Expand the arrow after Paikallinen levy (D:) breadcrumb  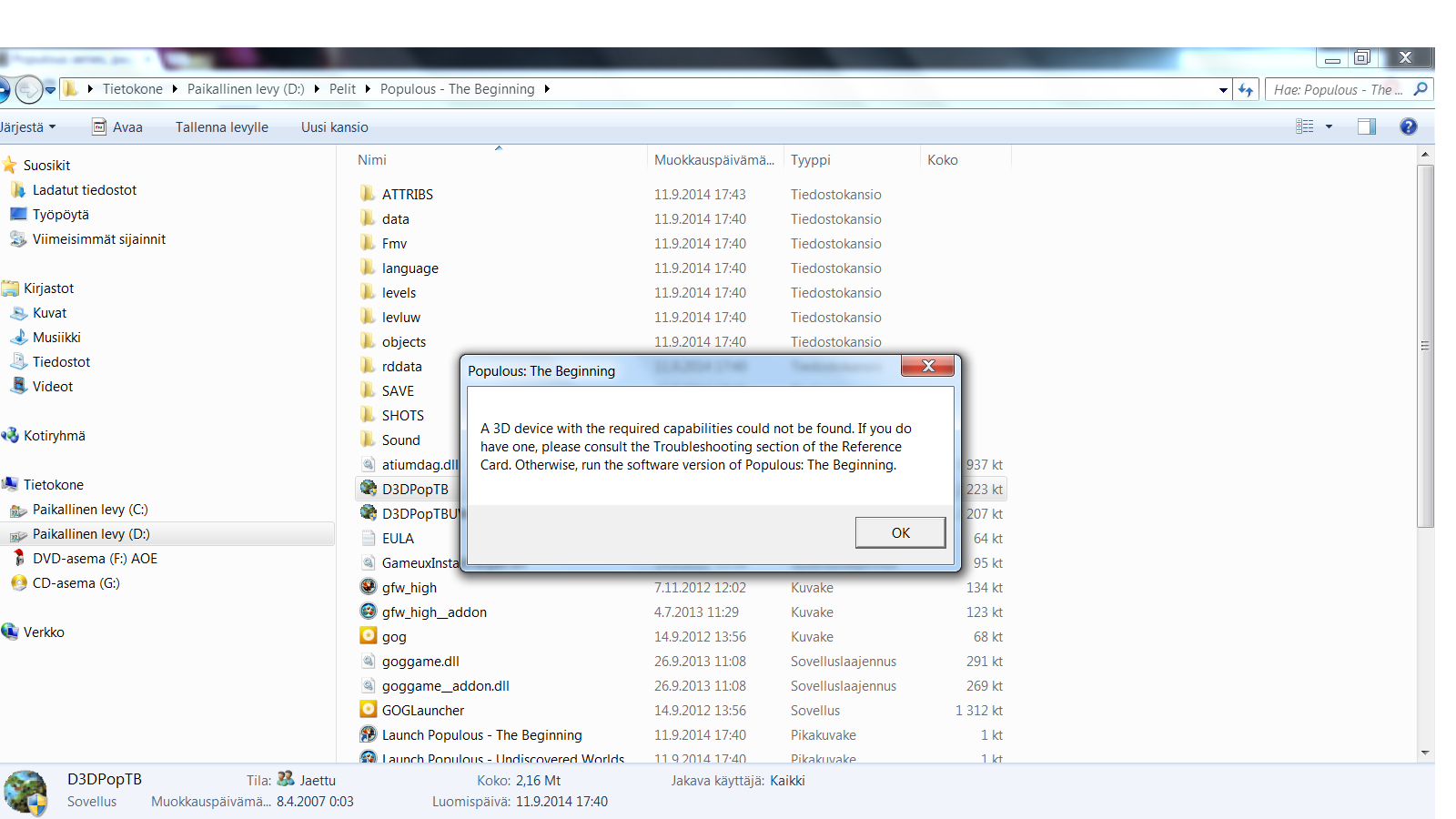pos(317,88)
